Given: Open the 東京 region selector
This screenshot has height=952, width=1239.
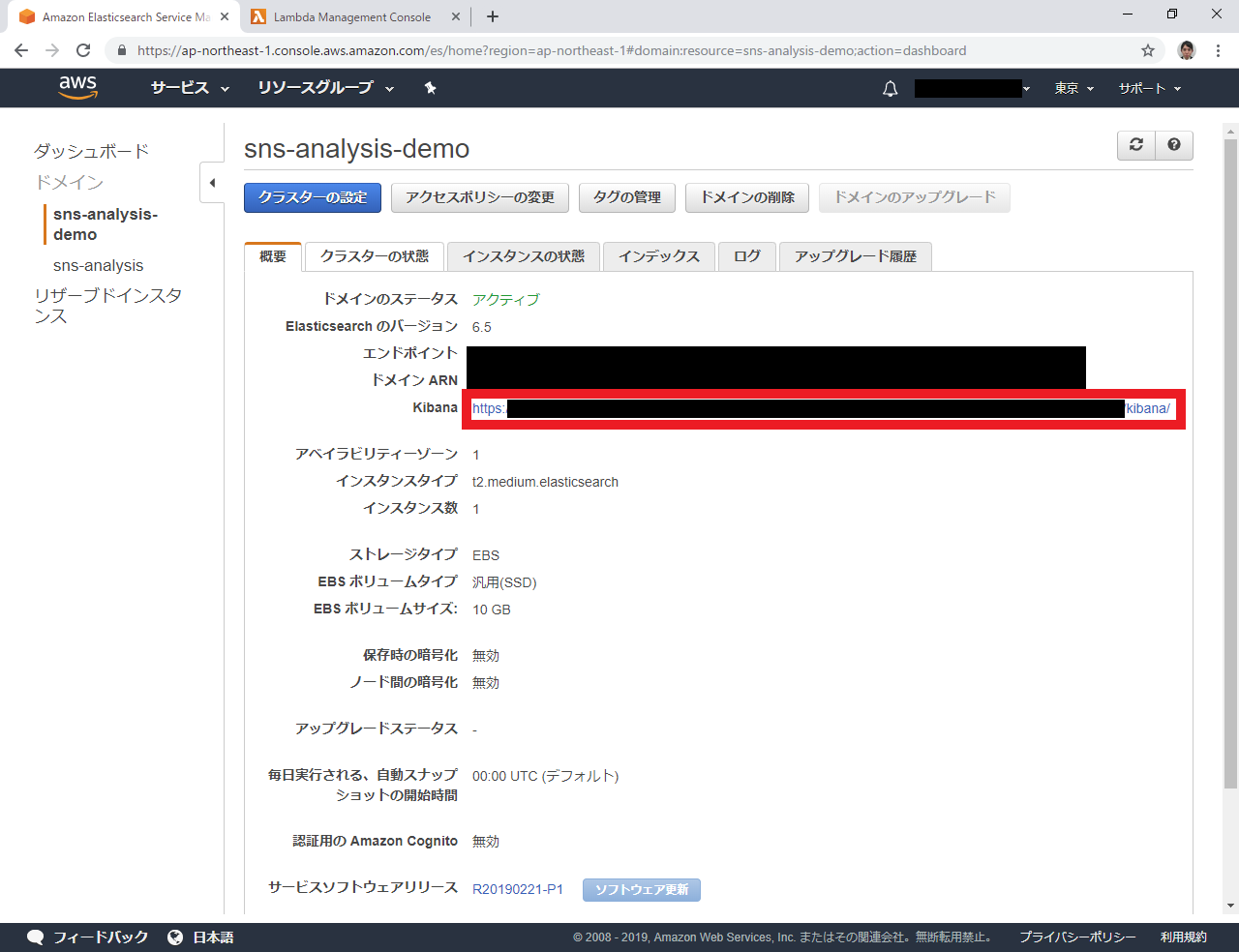Looking at the screenshot, I should pos(1073,88).
